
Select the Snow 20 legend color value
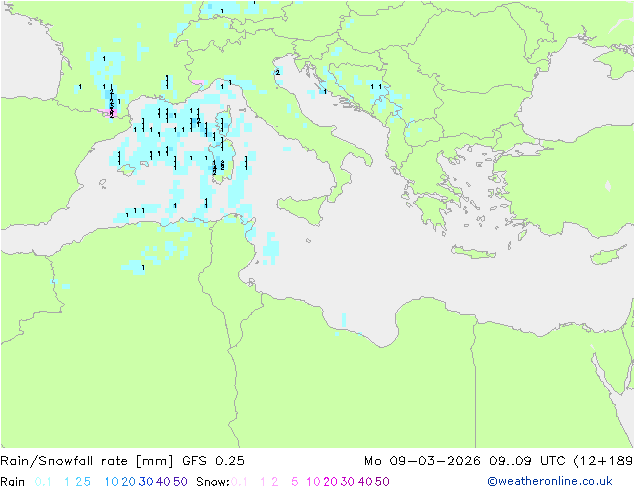coord(330,482)
